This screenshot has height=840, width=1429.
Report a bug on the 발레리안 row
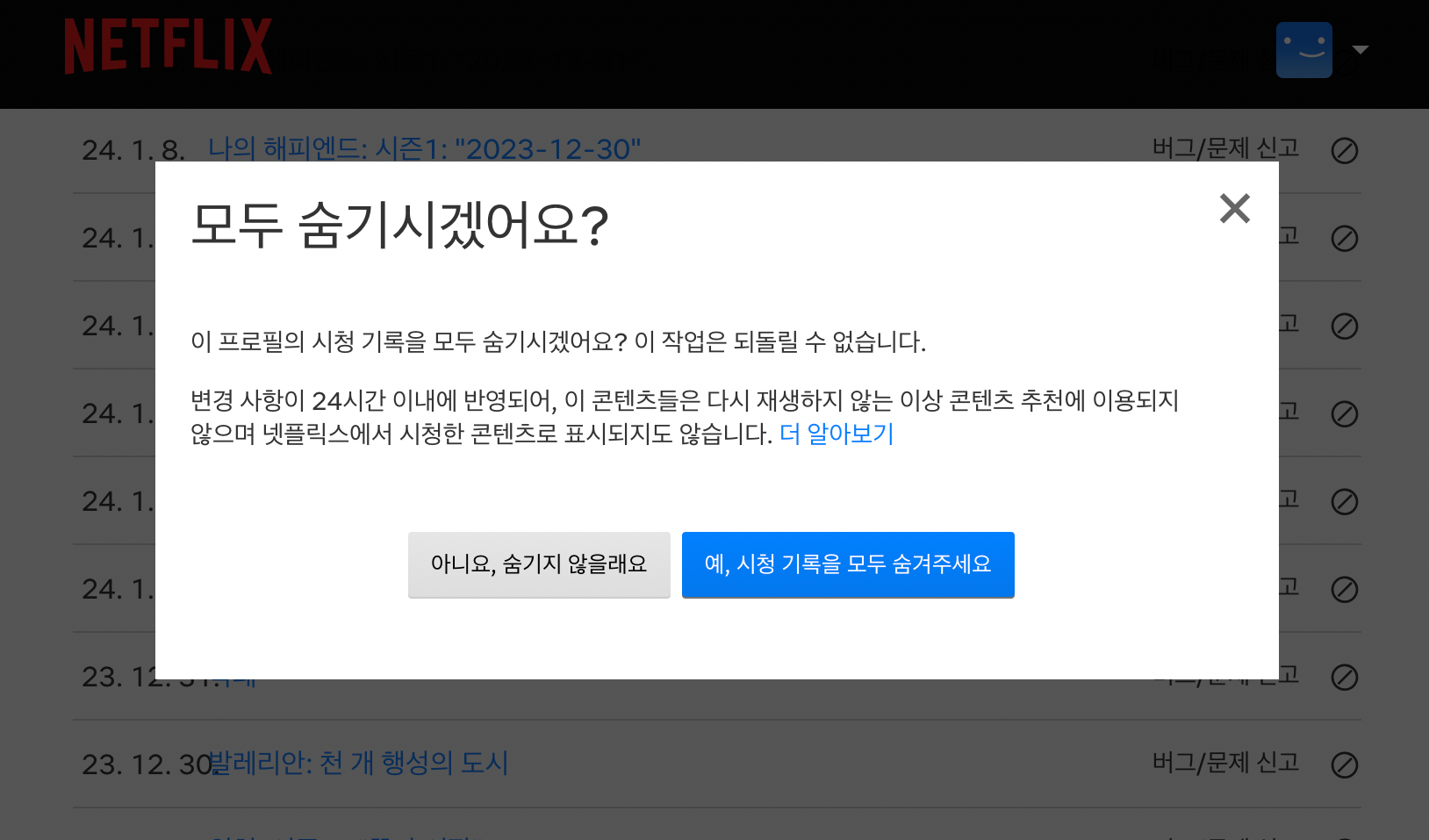[1226, 763]
